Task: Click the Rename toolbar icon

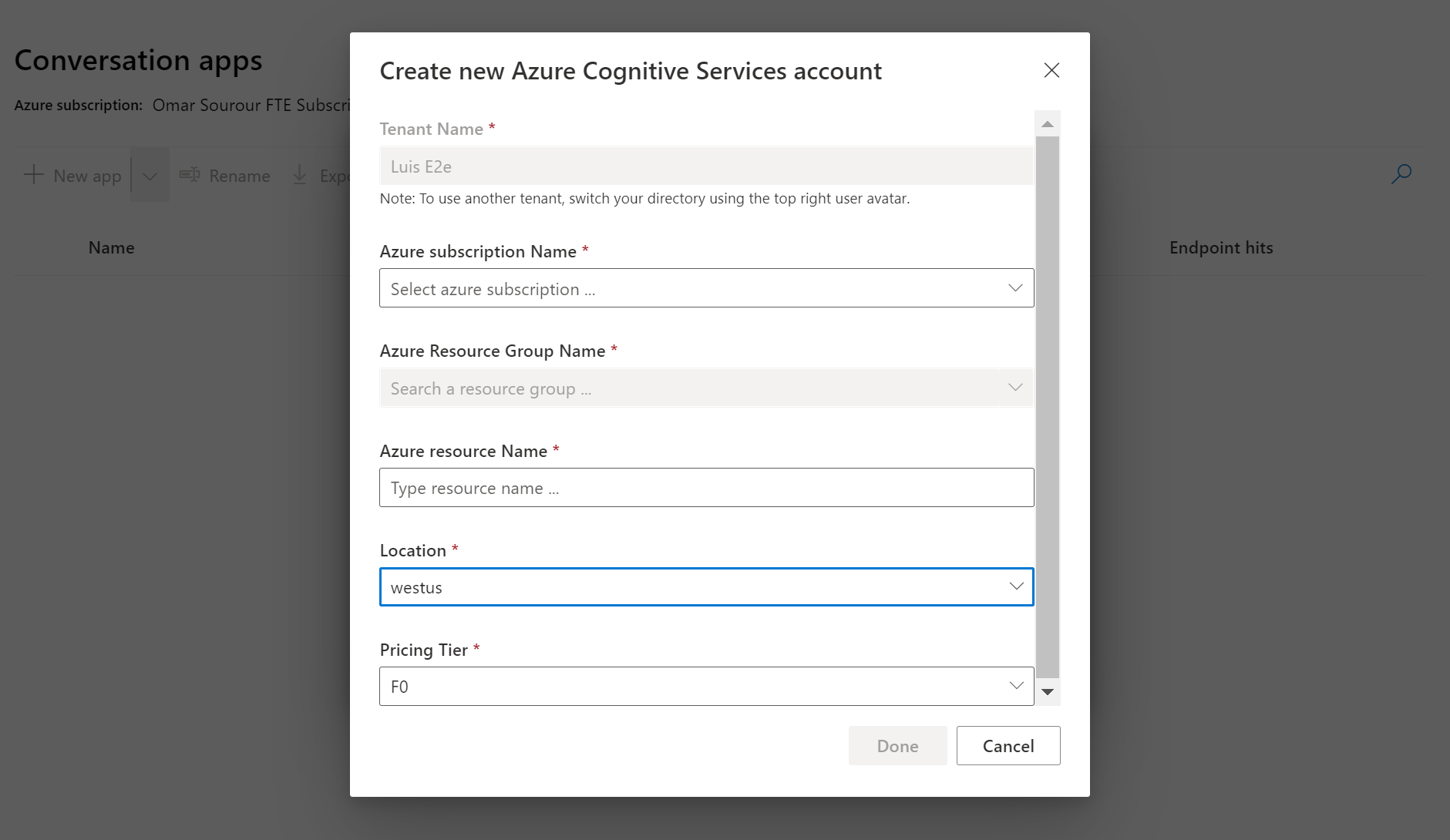Action: pos(190,175)
